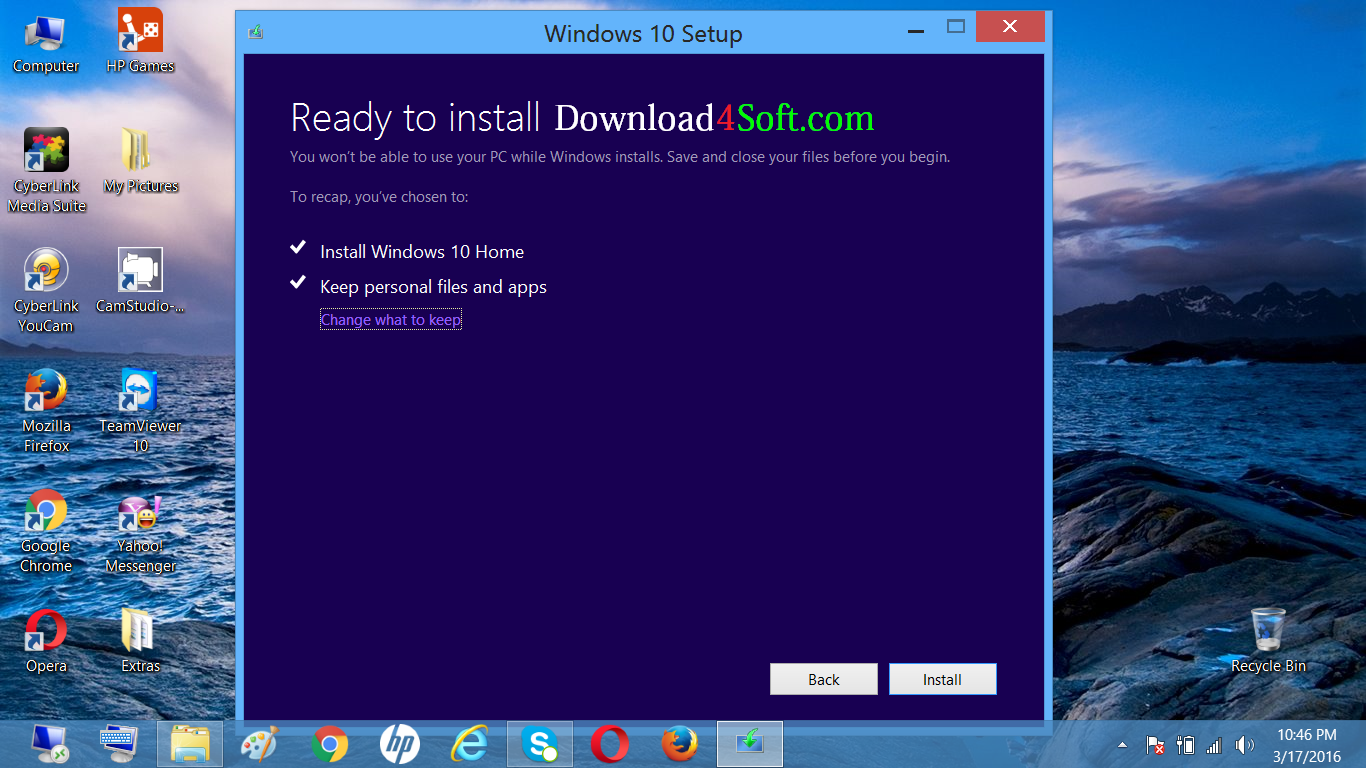Switch to Skype in taskbar
Viewport: 1366px width, 768px height.
tap(540, 744)
